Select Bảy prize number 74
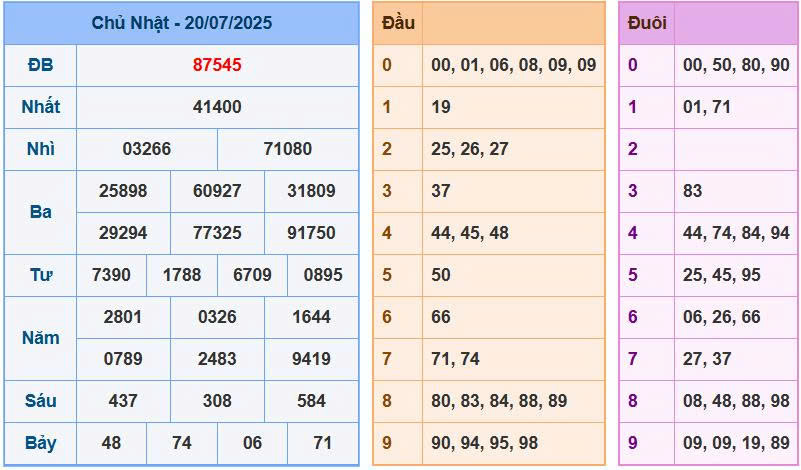 tap(182, 442)
